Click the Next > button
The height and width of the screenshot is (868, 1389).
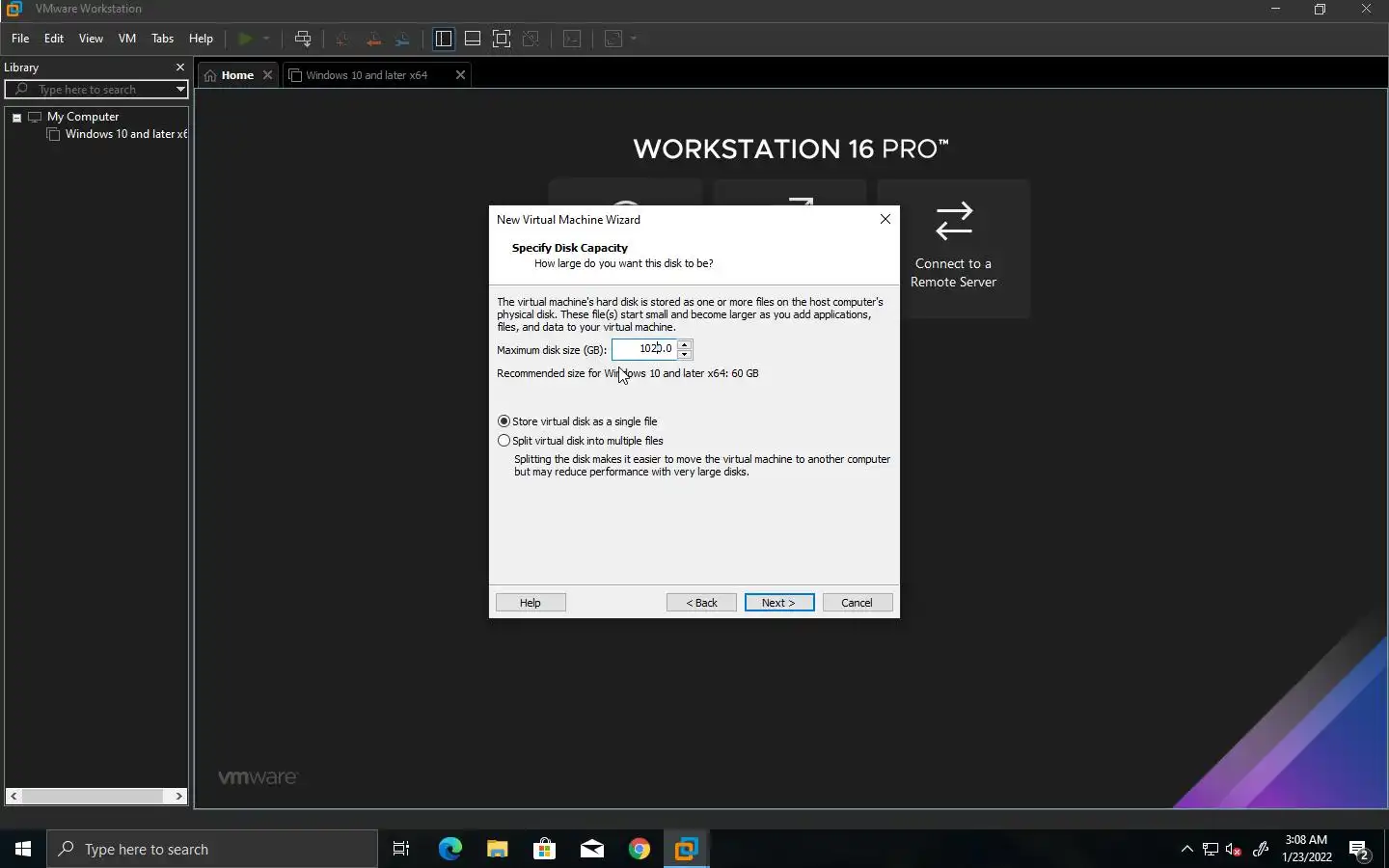[779, 603]
